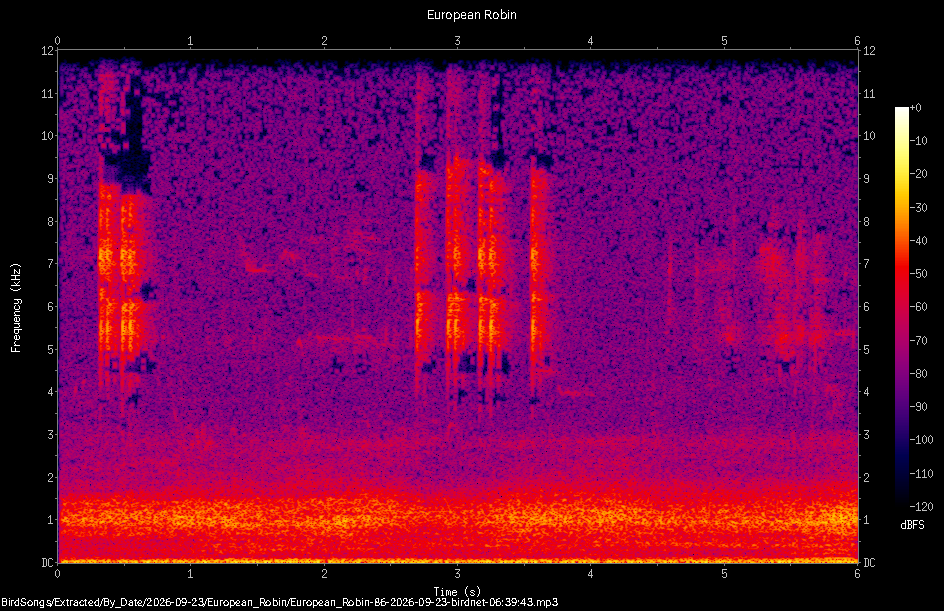The width and height of the screenshot is (944, 611).
Task: Click the "-50" colorbar scale label
Action: coord(918,274)
